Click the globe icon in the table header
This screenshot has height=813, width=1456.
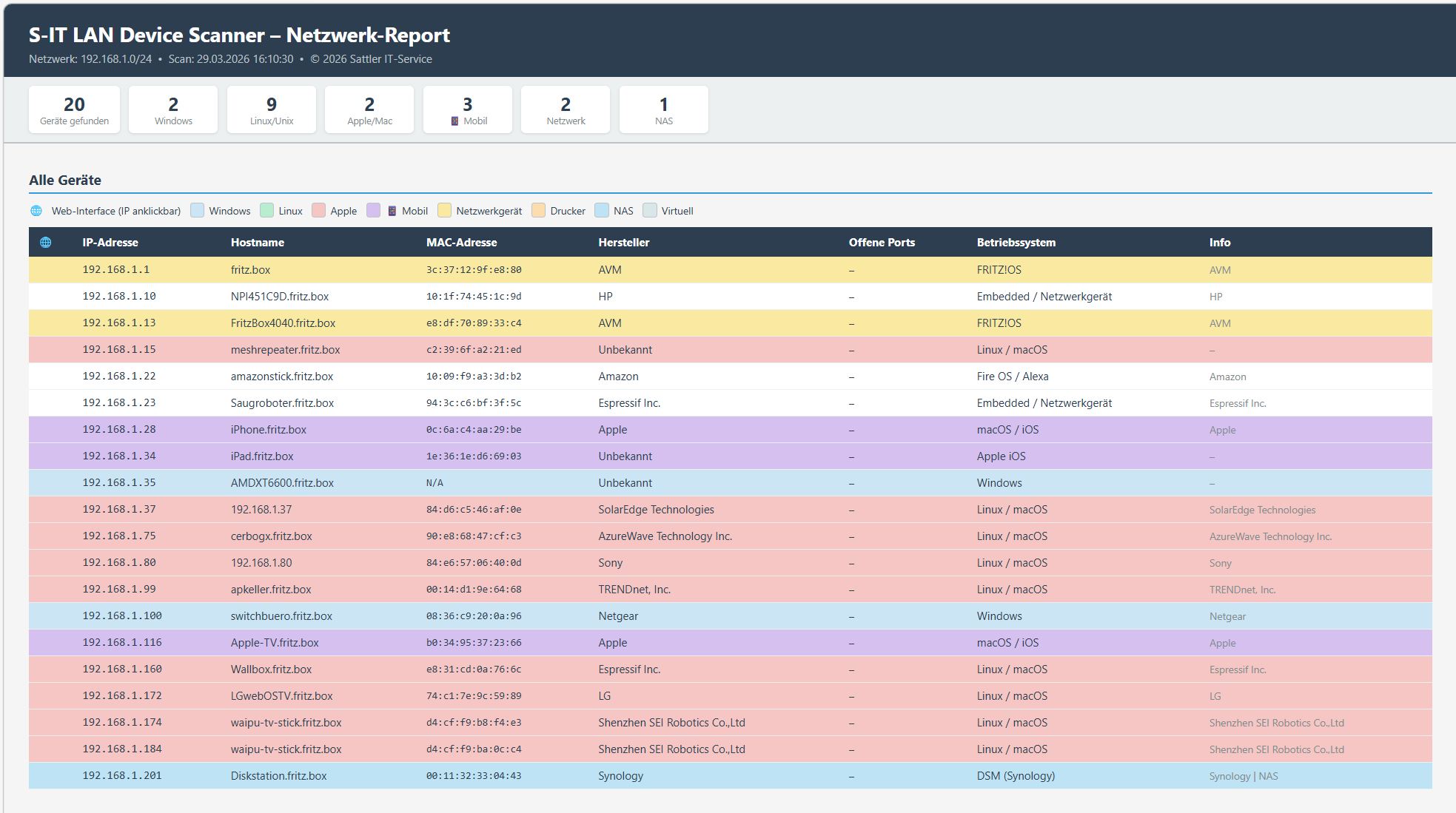click(45, 243)
